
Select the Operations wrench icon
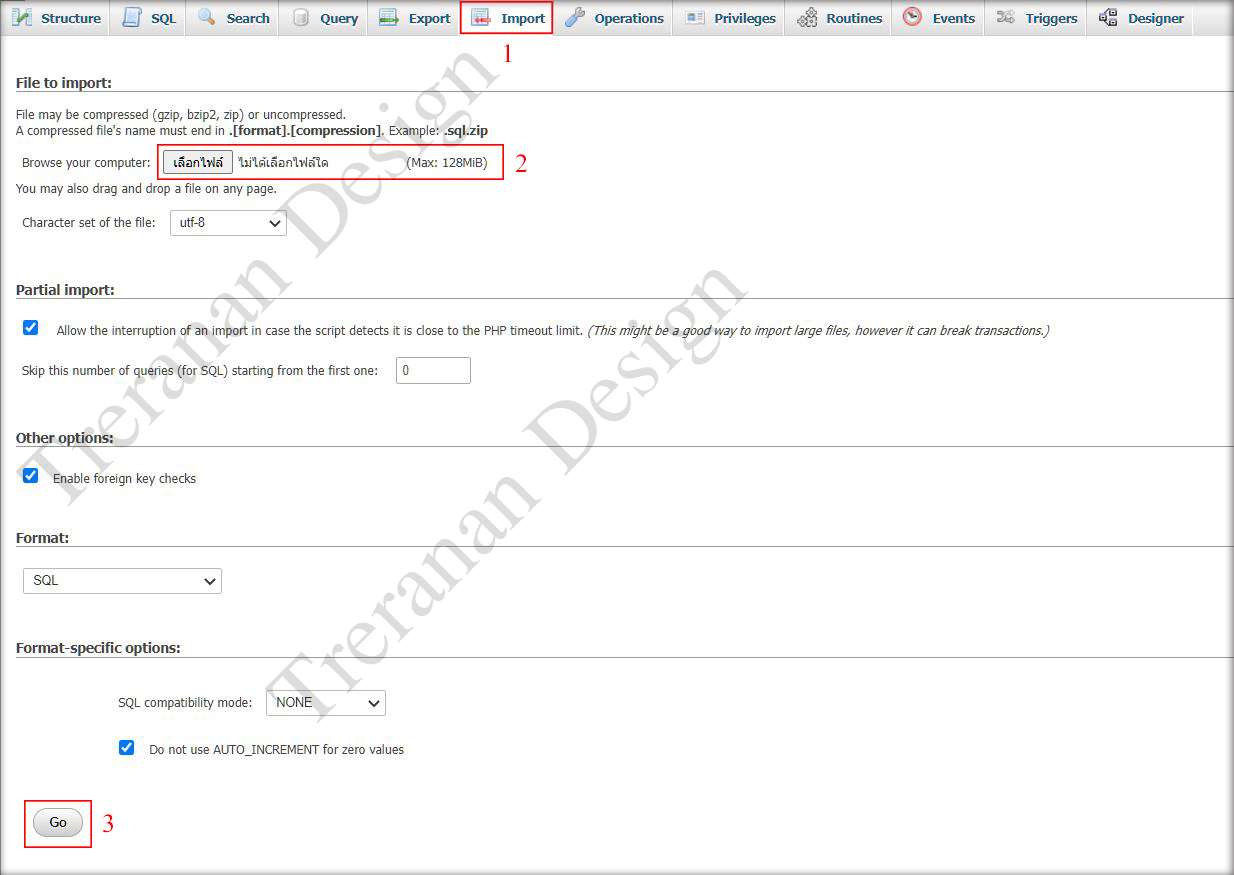point(576,17)
